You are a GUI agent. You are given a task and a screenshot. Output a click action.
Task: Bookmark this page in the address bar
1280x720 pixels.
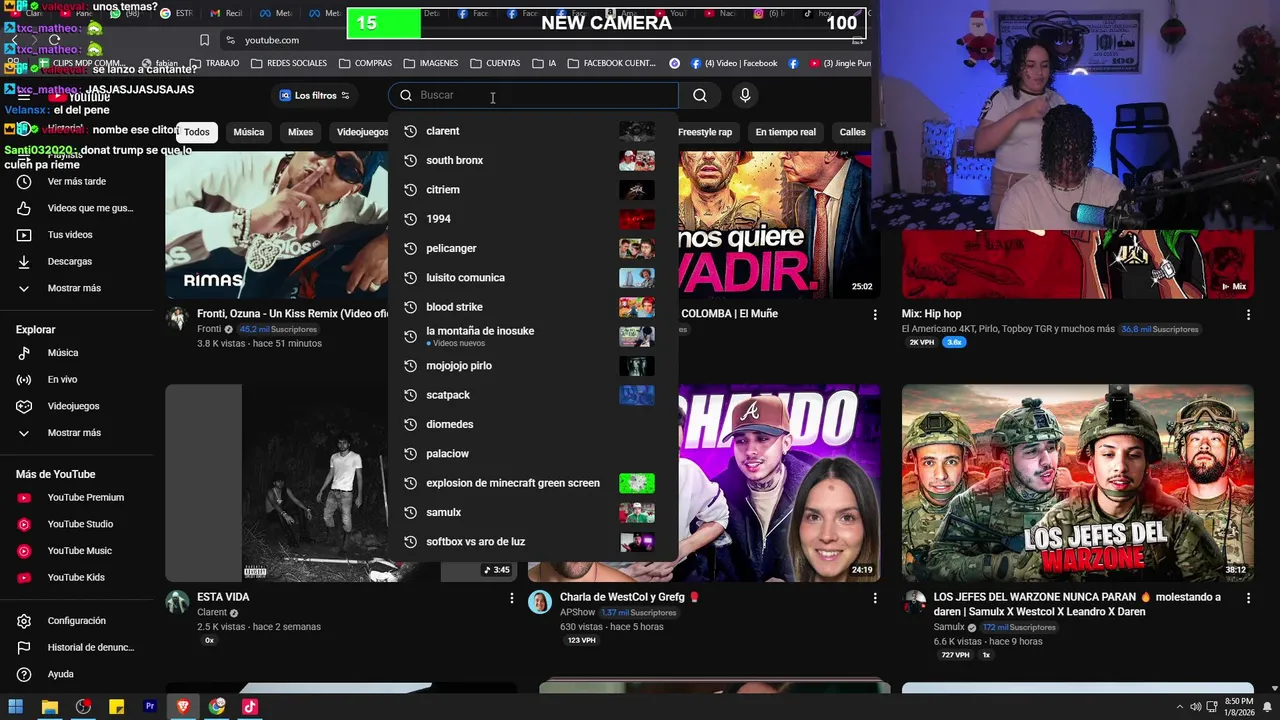204,40
